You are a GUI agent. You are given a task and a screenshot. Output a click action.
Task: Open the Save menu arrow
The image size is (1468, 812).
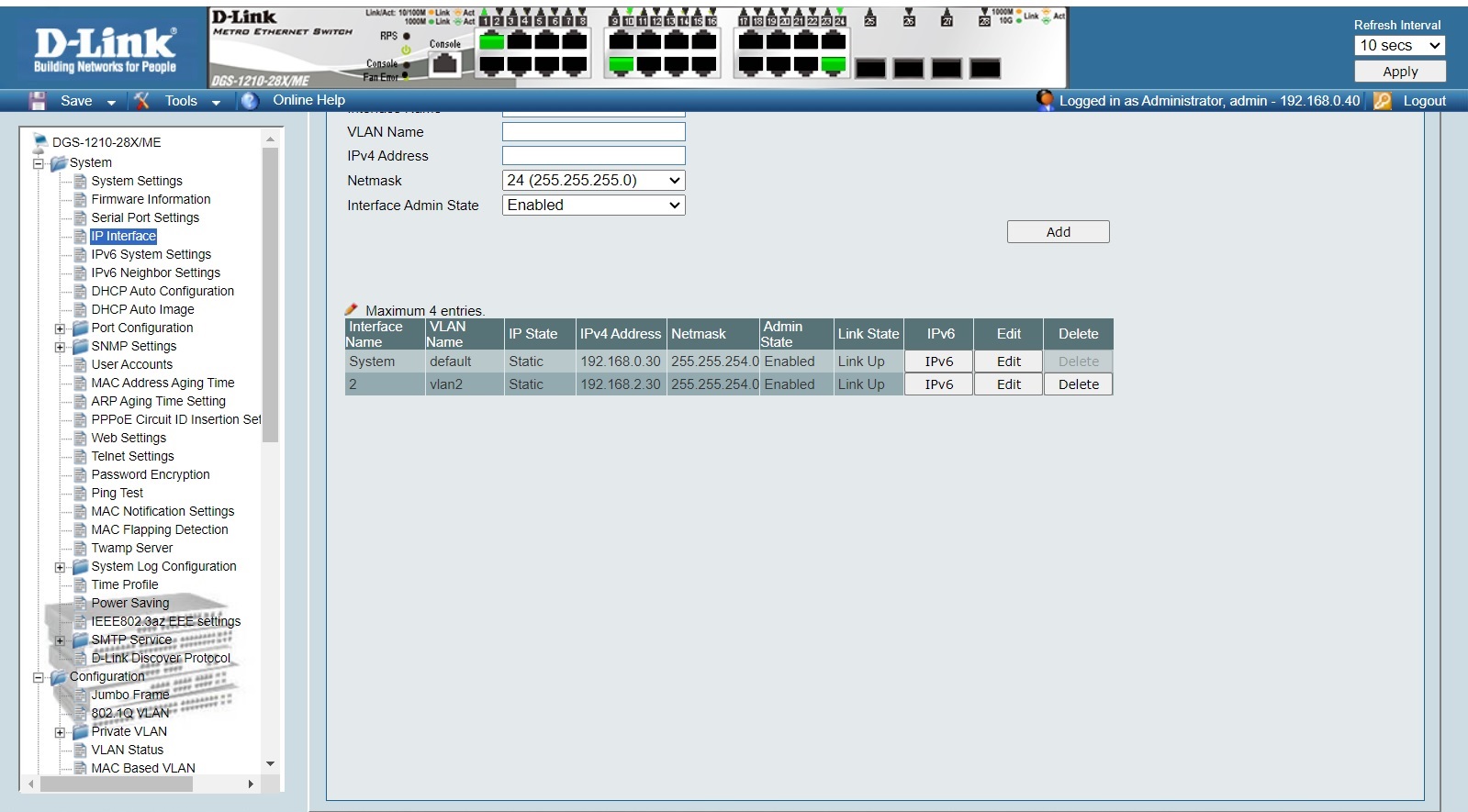pyautogui.click(x=111, y=103)
